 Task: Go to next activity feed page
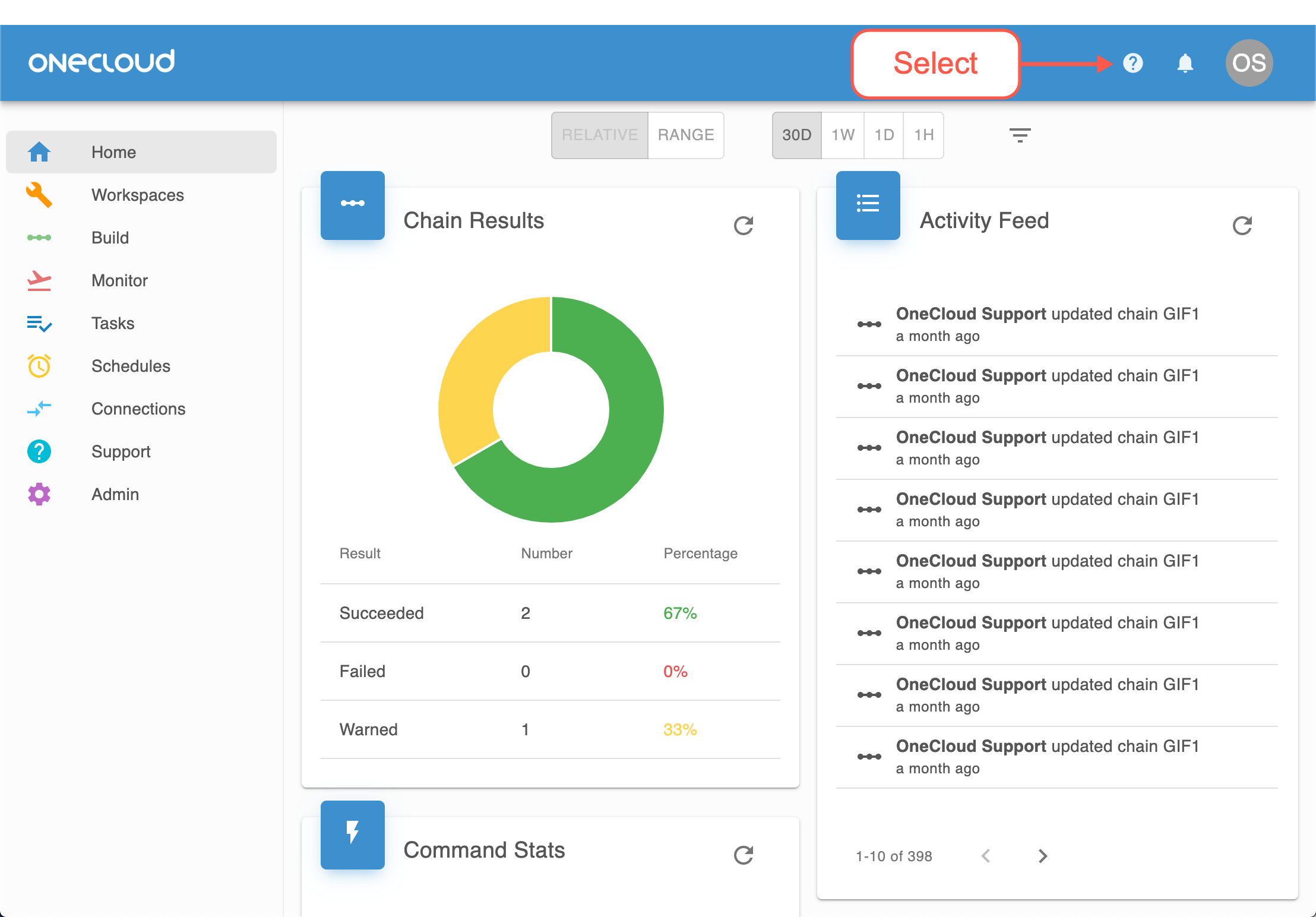tap(1042, 856)
